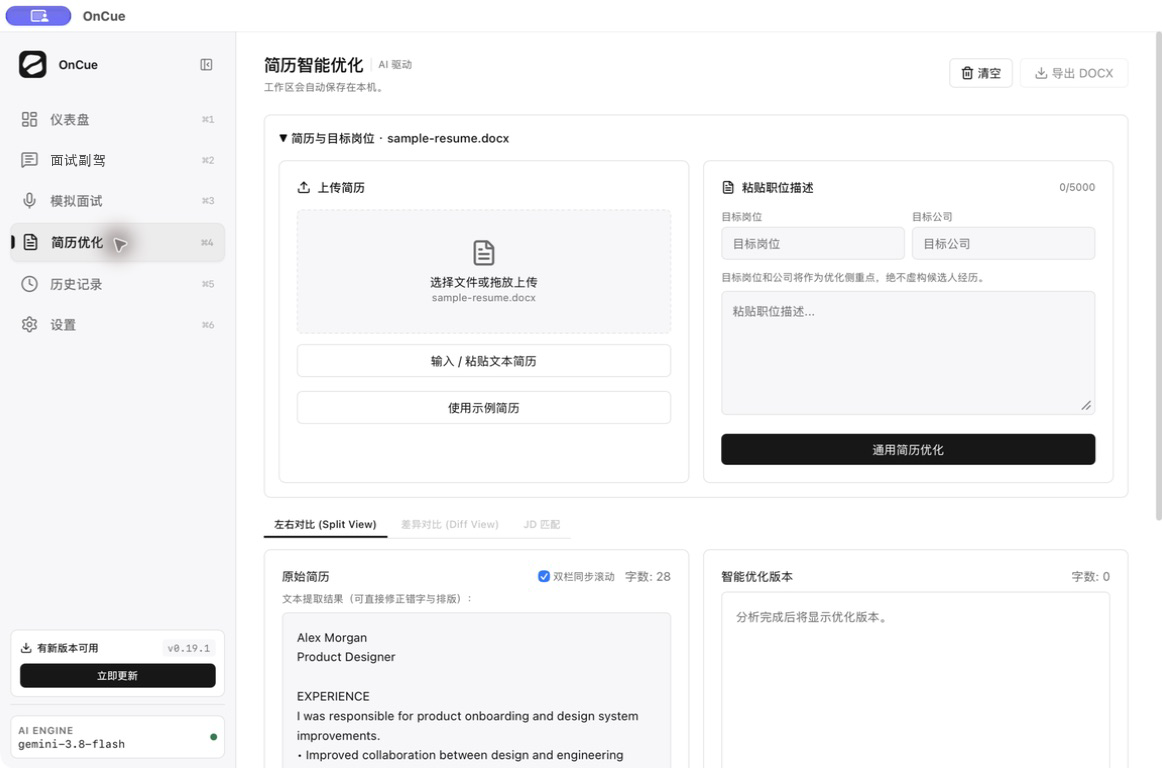The width and height of the screenshot is (1162, 768).
Task: Click 通用简历优化 button
Action: (908, 449)
